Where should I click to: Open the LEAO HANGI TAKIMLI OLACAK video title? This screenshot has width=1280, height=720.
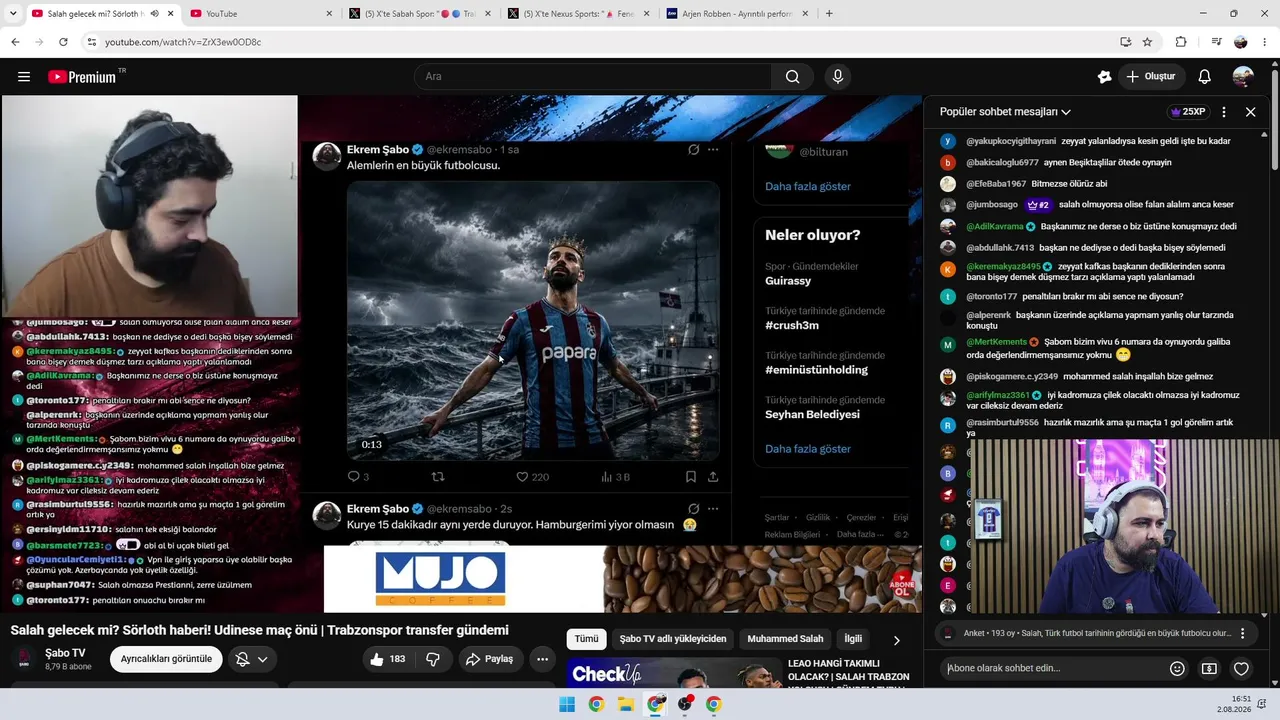pos(849,670)
